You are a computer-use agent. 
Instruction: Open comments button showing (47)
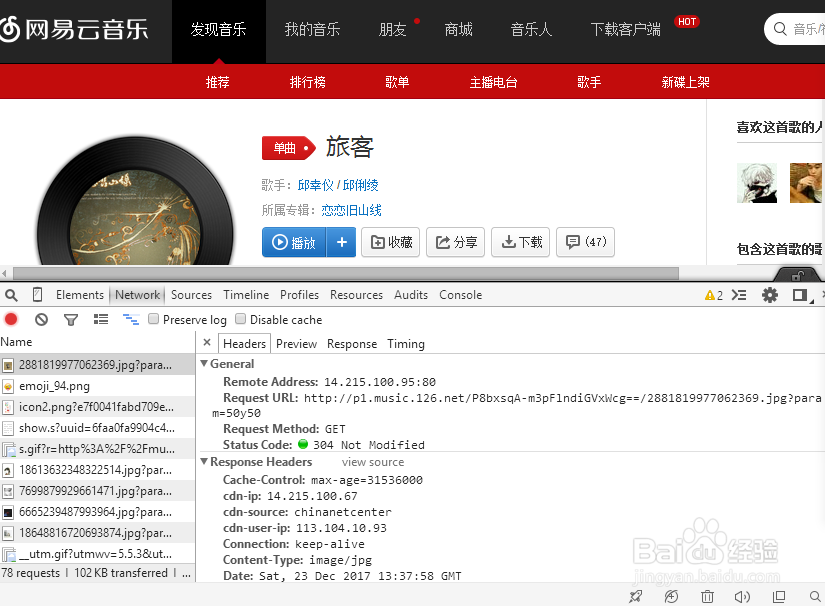click(586, 242)
